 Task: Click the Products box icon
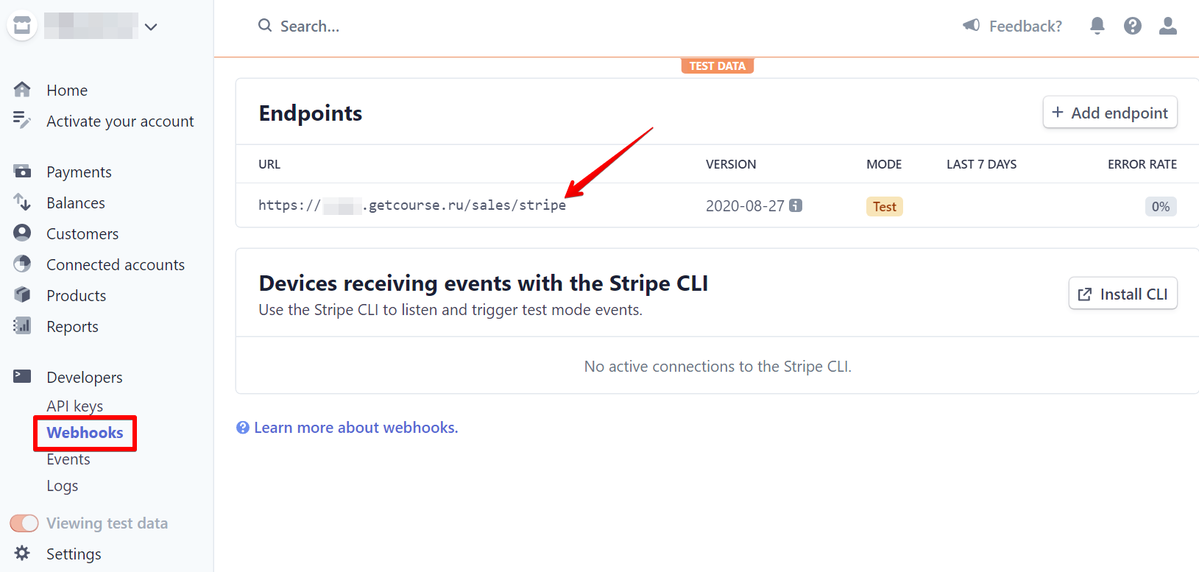tap(22, 295)
